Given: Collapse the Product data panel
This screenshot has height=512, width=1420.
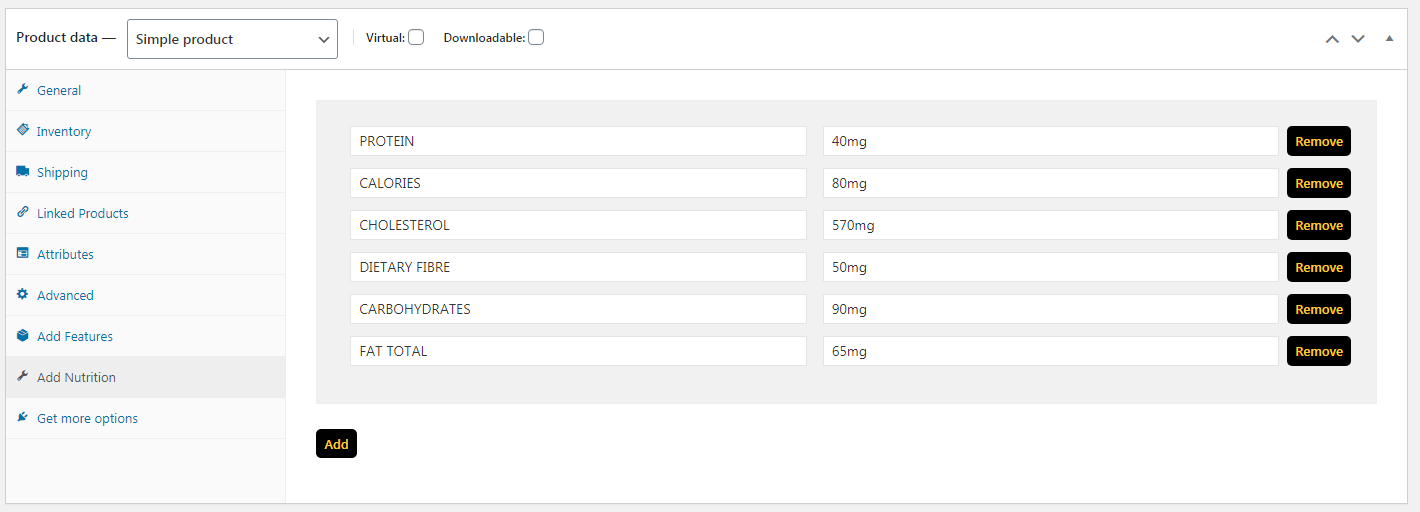Looking at the screenshot, I should [1389, 38].
